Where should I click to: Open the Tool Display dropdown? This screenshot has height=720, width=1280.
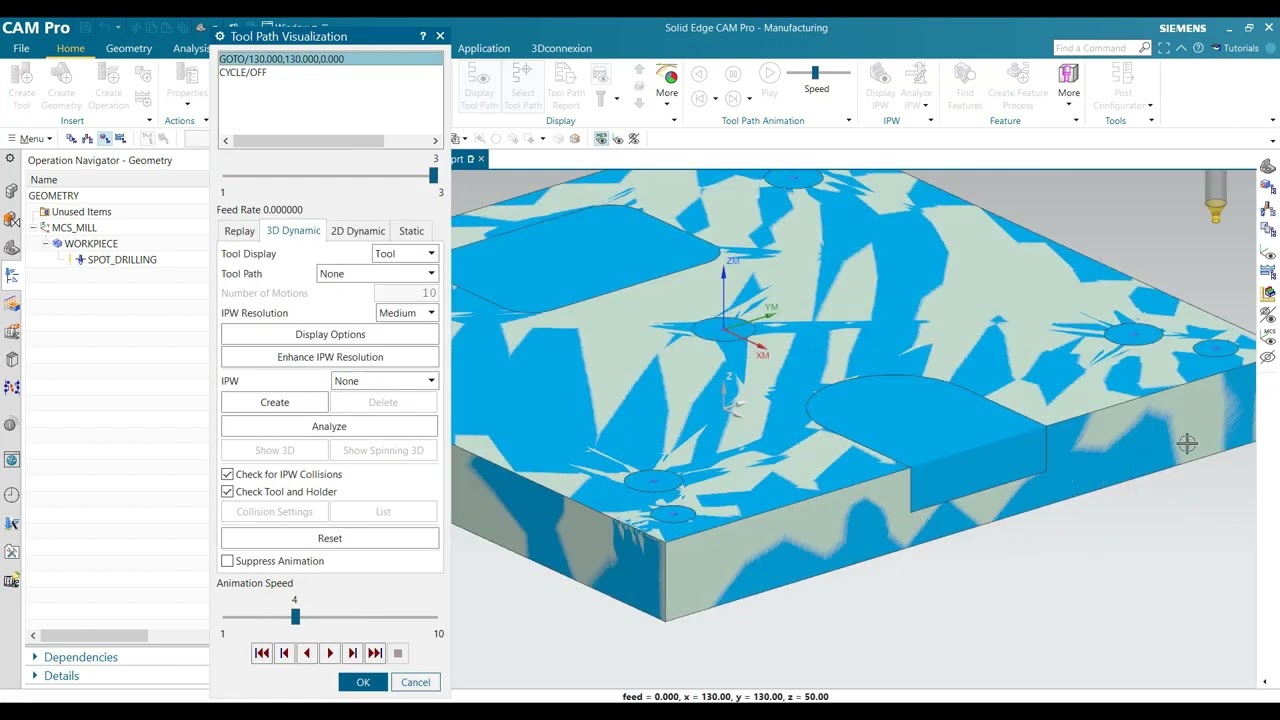tap(405, 254)
